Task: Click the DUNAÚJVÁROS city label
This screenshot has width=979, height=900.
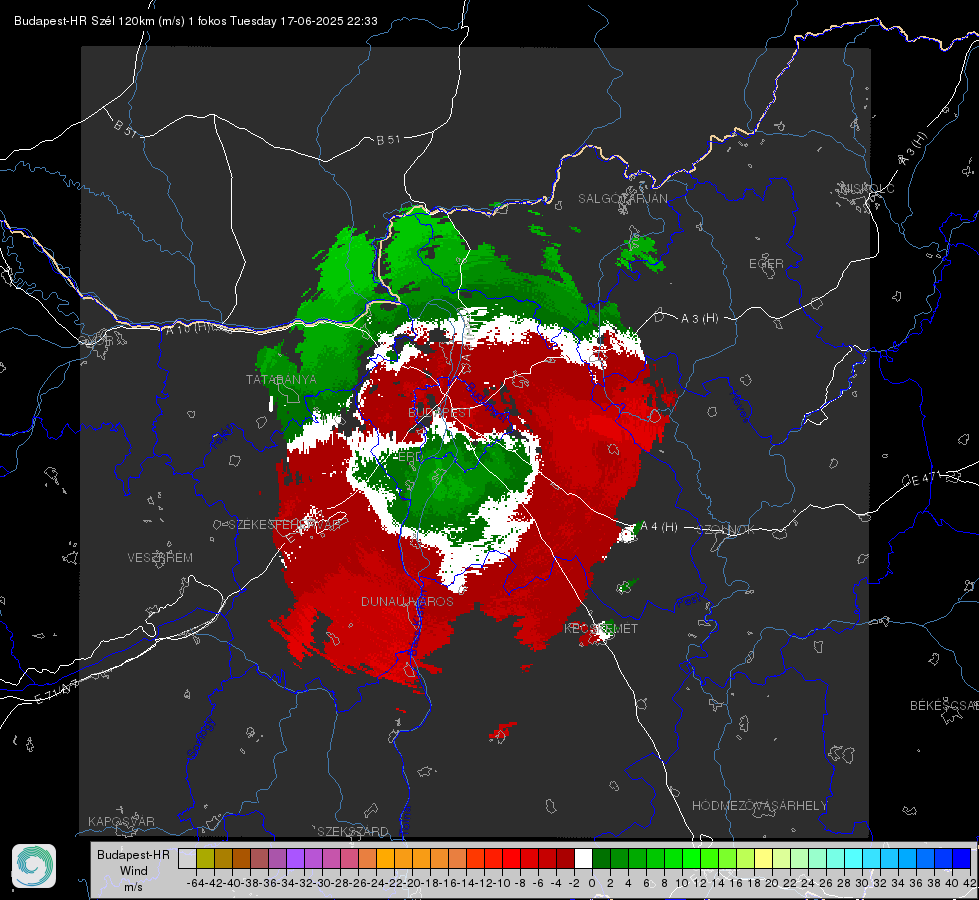Action: pos(407,601)
